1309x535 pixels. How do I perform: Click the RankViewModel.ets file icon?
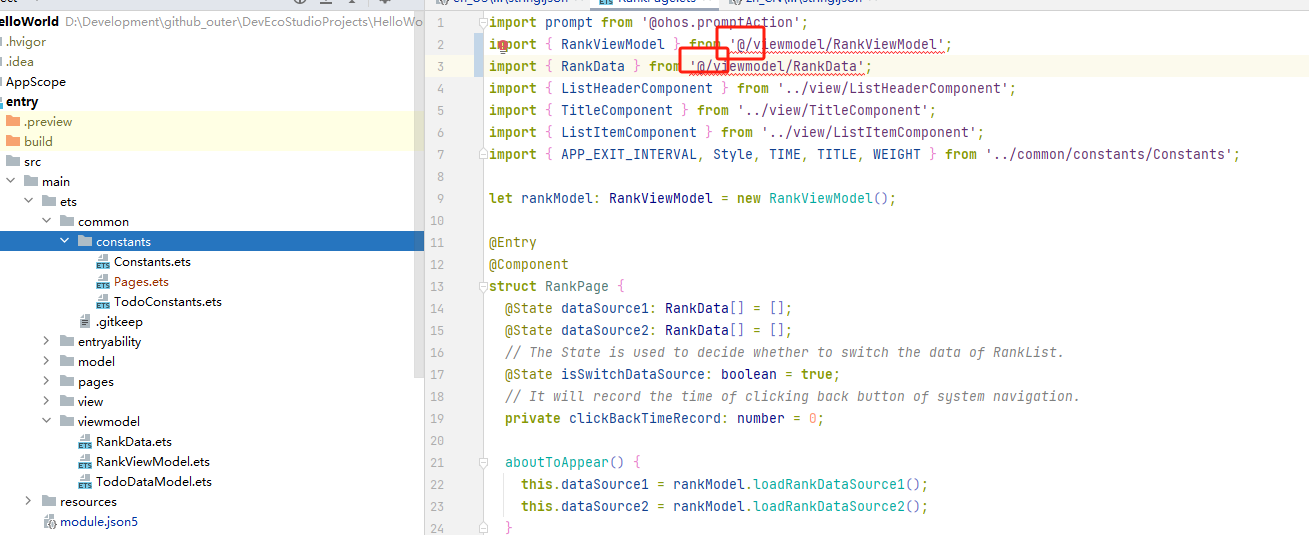pyautogui.click(x=85, y=462)
